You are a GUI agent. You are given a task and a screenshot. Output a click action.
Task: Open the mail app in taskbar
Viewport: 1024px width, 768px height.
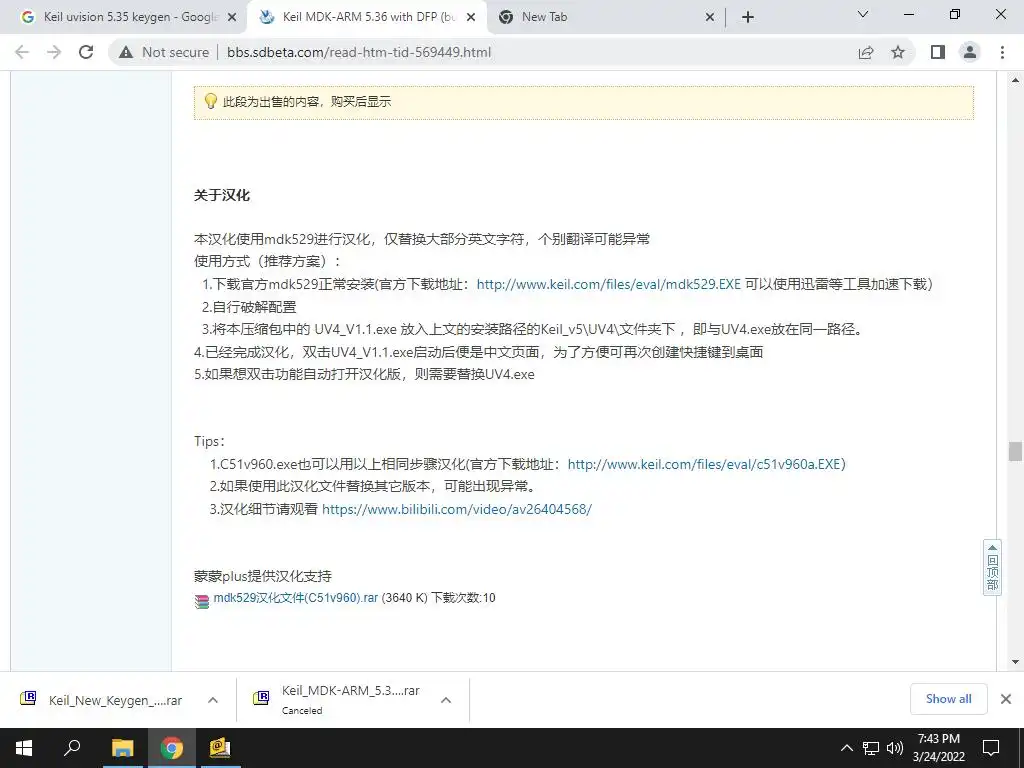[220, 748]
